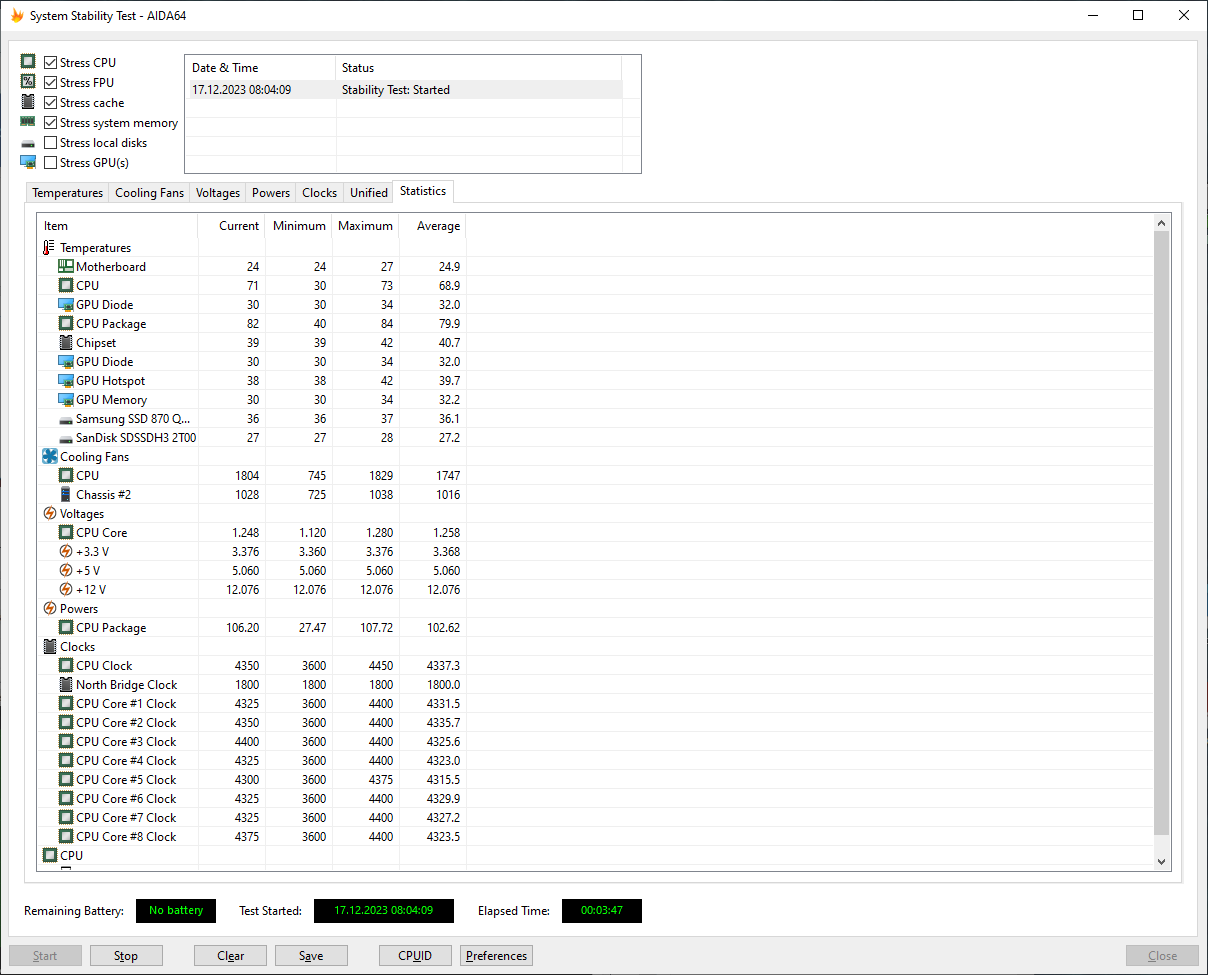
Task: Click the CPU Package power value 106.20
Action: click(243, 628)
